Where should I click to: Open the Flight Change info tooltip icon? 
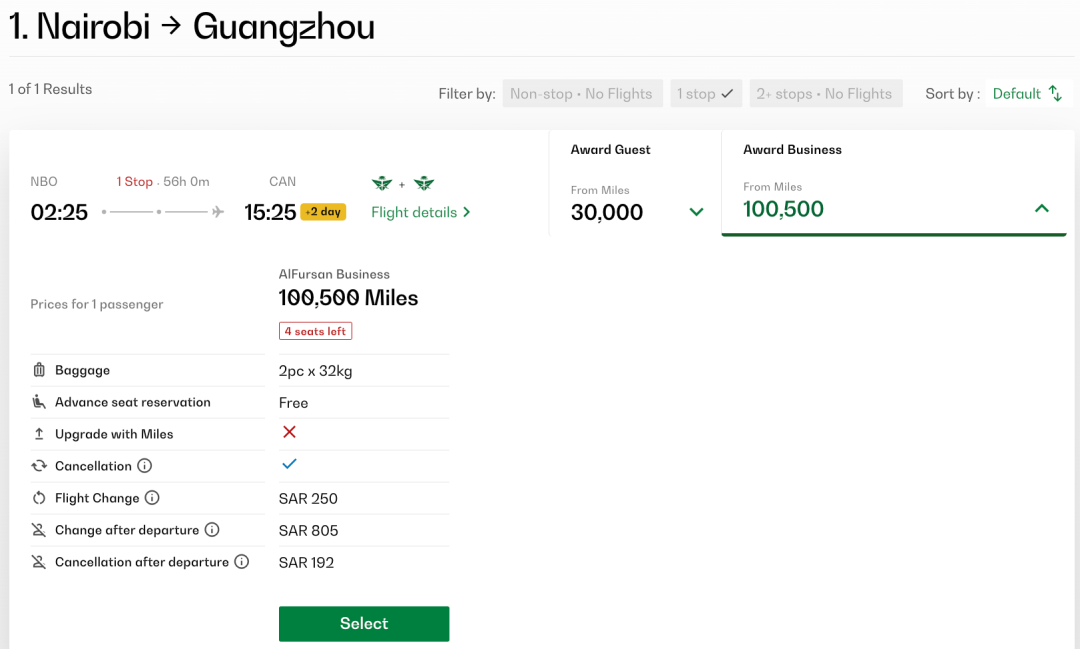pos(152,497)
